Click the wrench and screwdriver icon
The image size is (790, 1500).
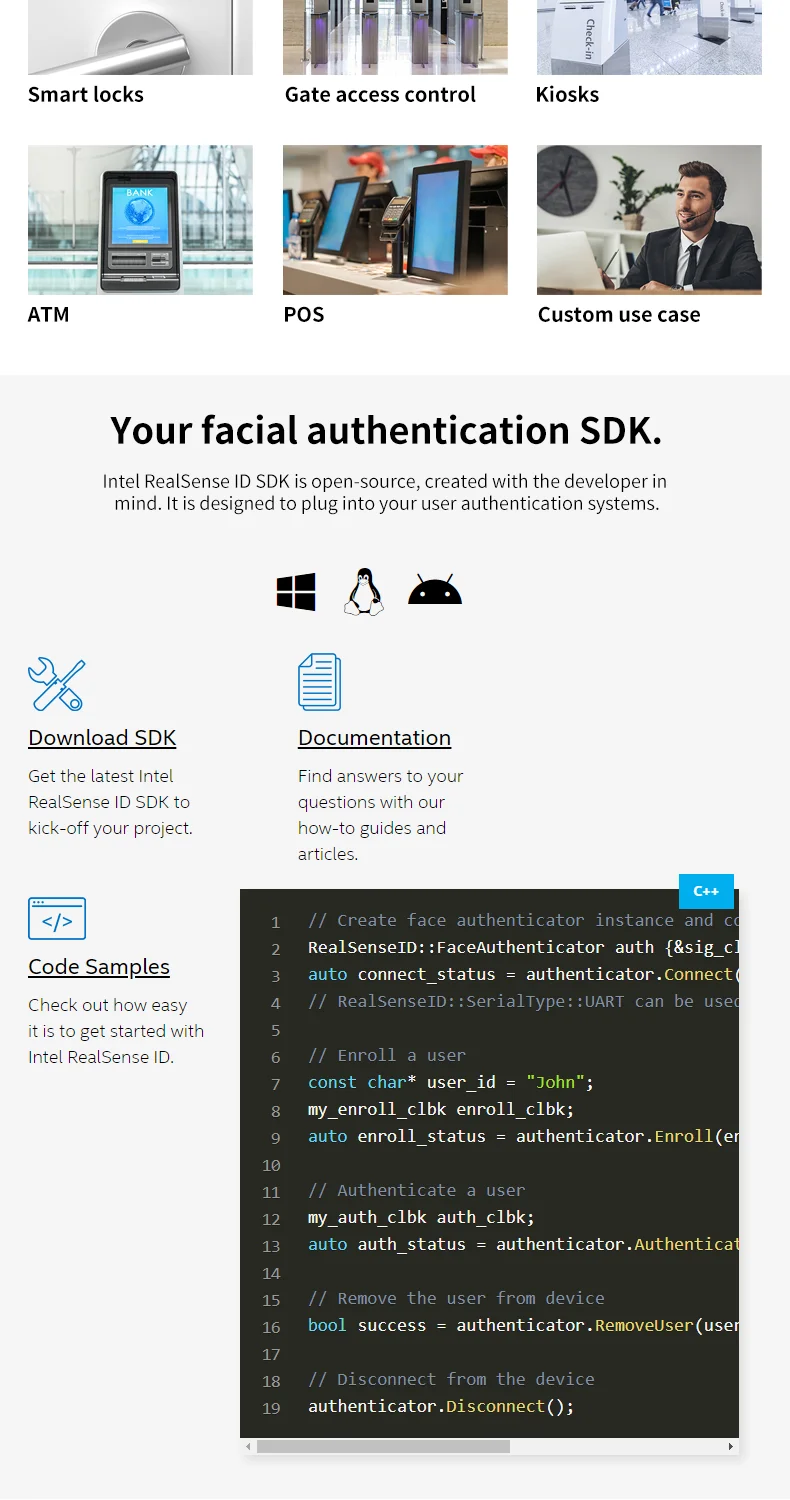(x=56, y=684)
